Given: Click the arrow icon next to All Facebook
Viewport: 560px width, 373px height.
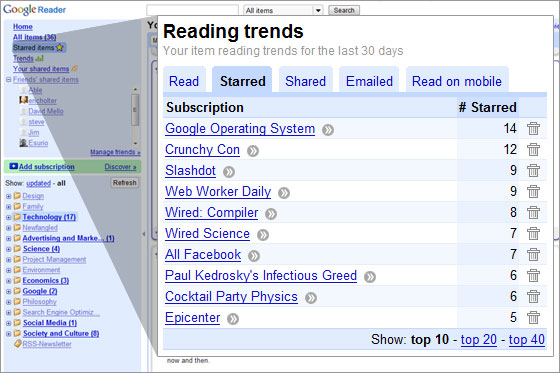Looking at the screenshot, I should [x=254, y=256].
